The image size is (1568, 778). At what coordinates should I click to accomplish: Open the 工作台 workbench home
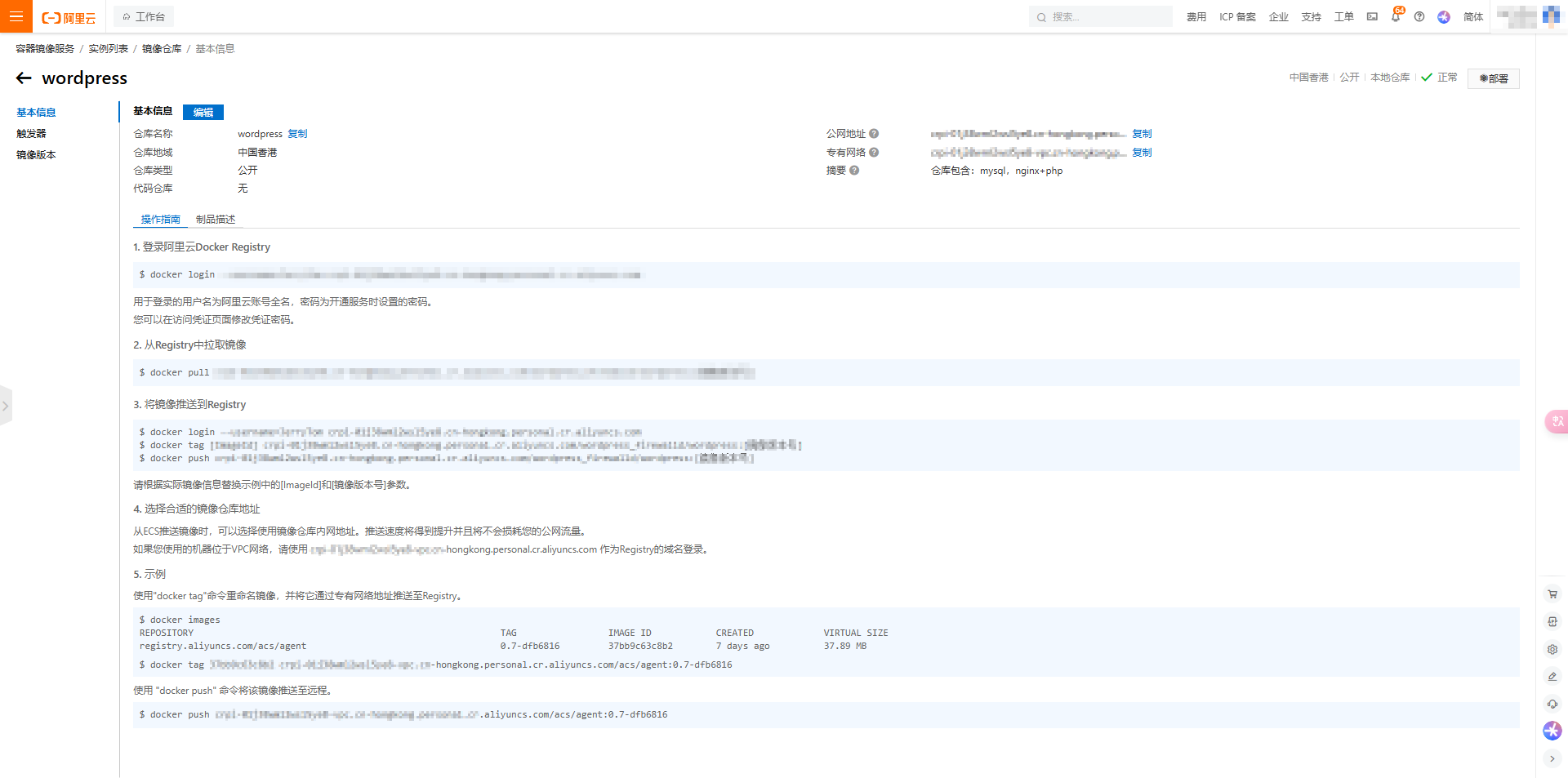click(144, 17)
